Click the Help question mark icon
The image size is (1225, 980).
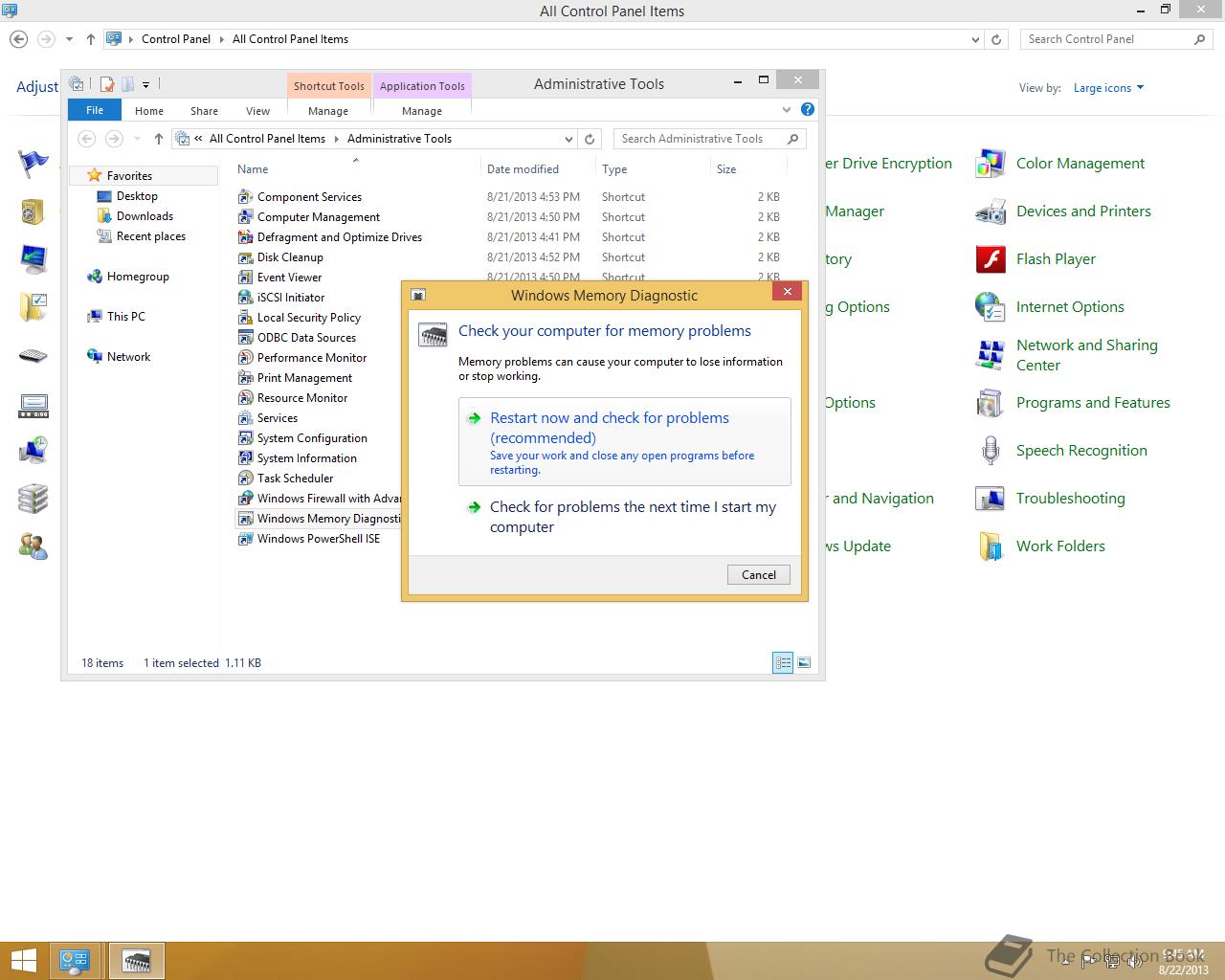[808, 110]
